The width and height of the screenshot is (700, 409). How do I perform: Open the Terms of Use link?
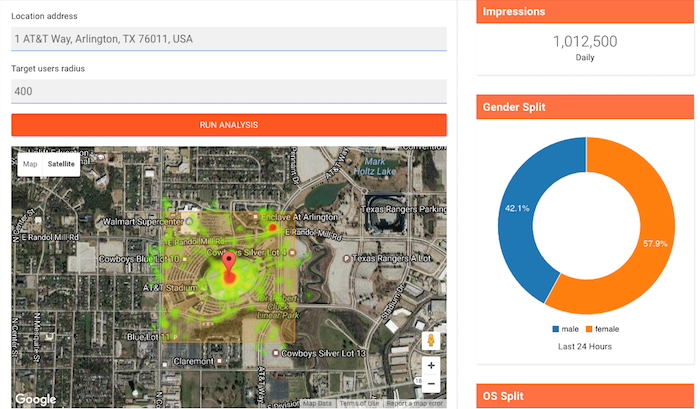[x=359, y=403]
